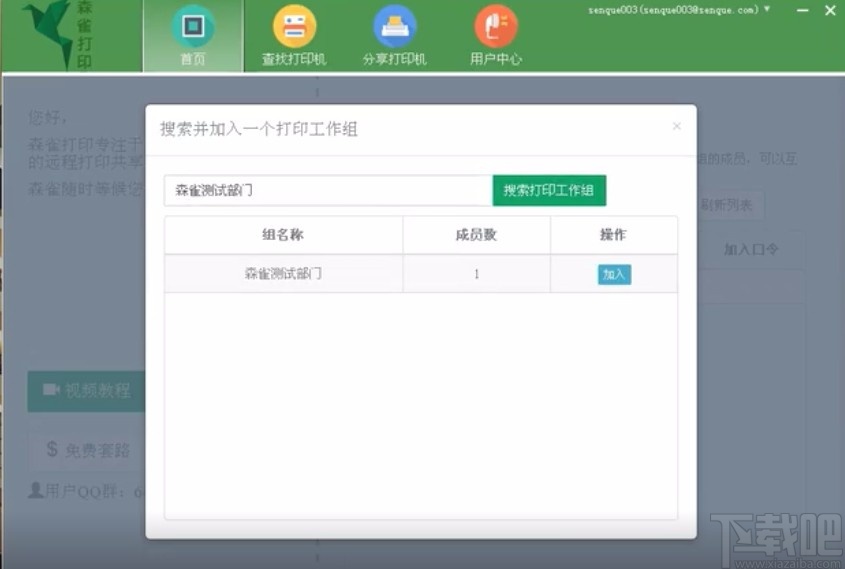Click the 加入 button for 森雀测试部门
The width and height of the screenshot is (845, 569).
point(614,274)
